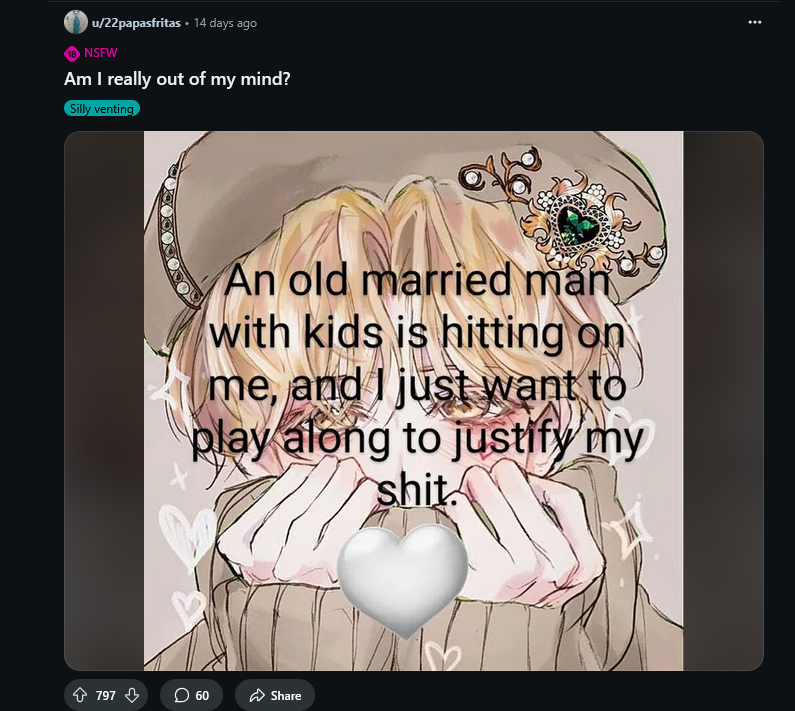Downvote the post with the down arrow
Screen dimensions: 795x711
pyautogui.click(x=131, y=696)
